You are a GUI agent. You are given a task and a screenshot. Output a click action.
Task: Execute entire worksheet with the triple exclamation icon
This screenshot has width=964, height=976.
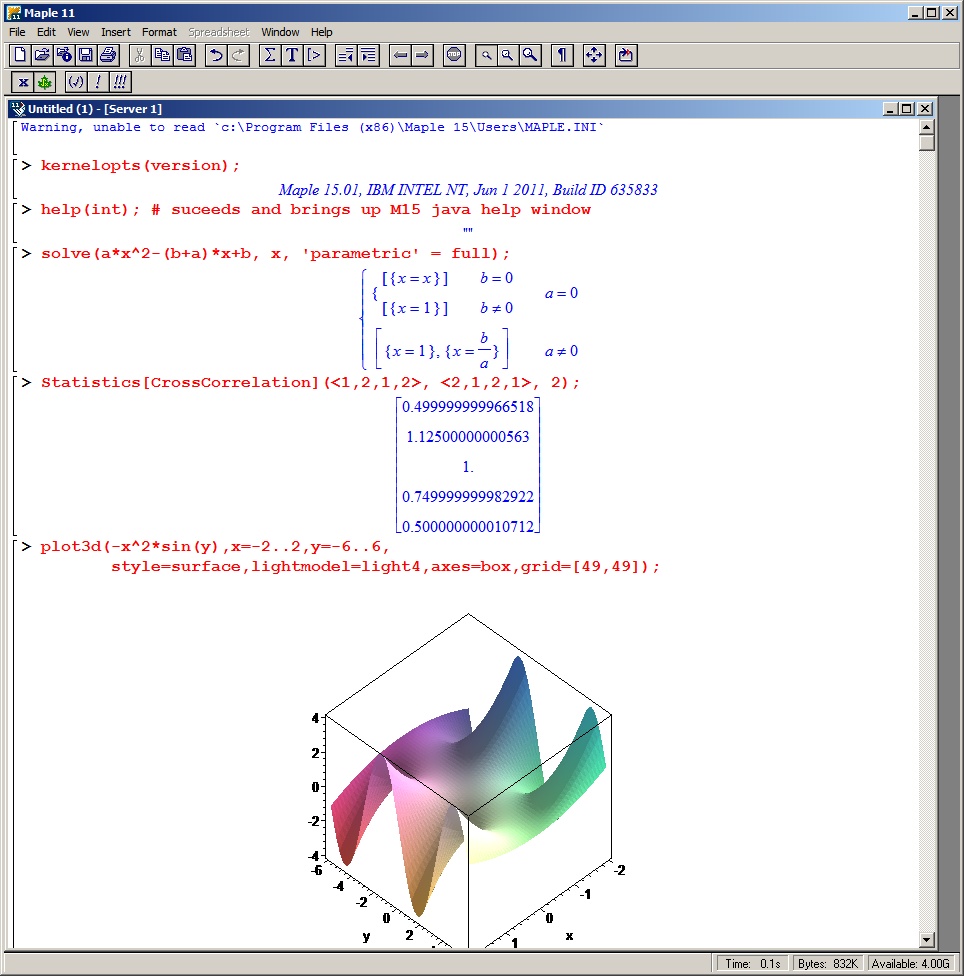(x=120, y=82)
